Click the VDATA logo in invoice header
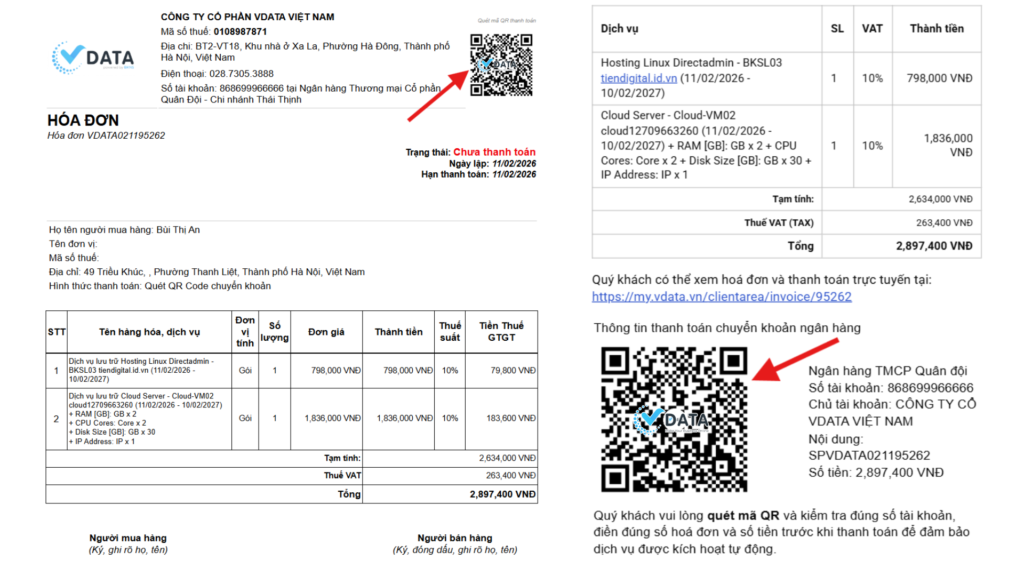The image size is (1024, 576). (93, 57)
